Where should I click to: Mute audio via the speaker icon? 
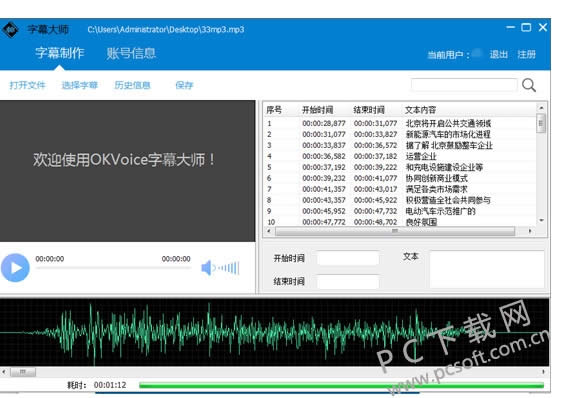tap(207, 268)
